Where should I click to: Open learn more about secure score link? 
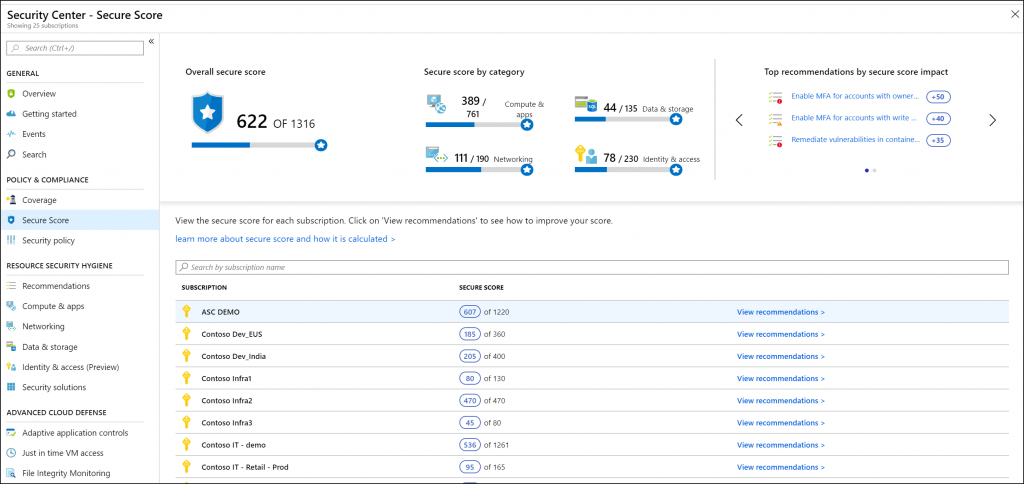pos(285,239)
